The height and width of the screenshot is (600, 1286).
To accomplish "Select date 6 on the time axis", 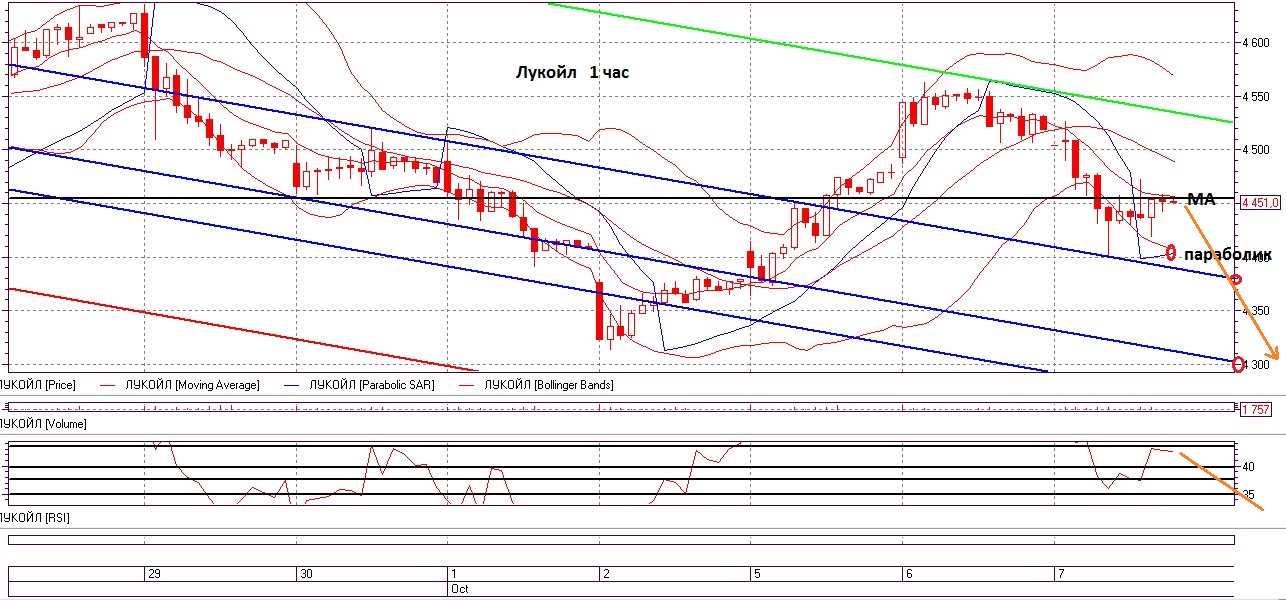I will point(908,574).
